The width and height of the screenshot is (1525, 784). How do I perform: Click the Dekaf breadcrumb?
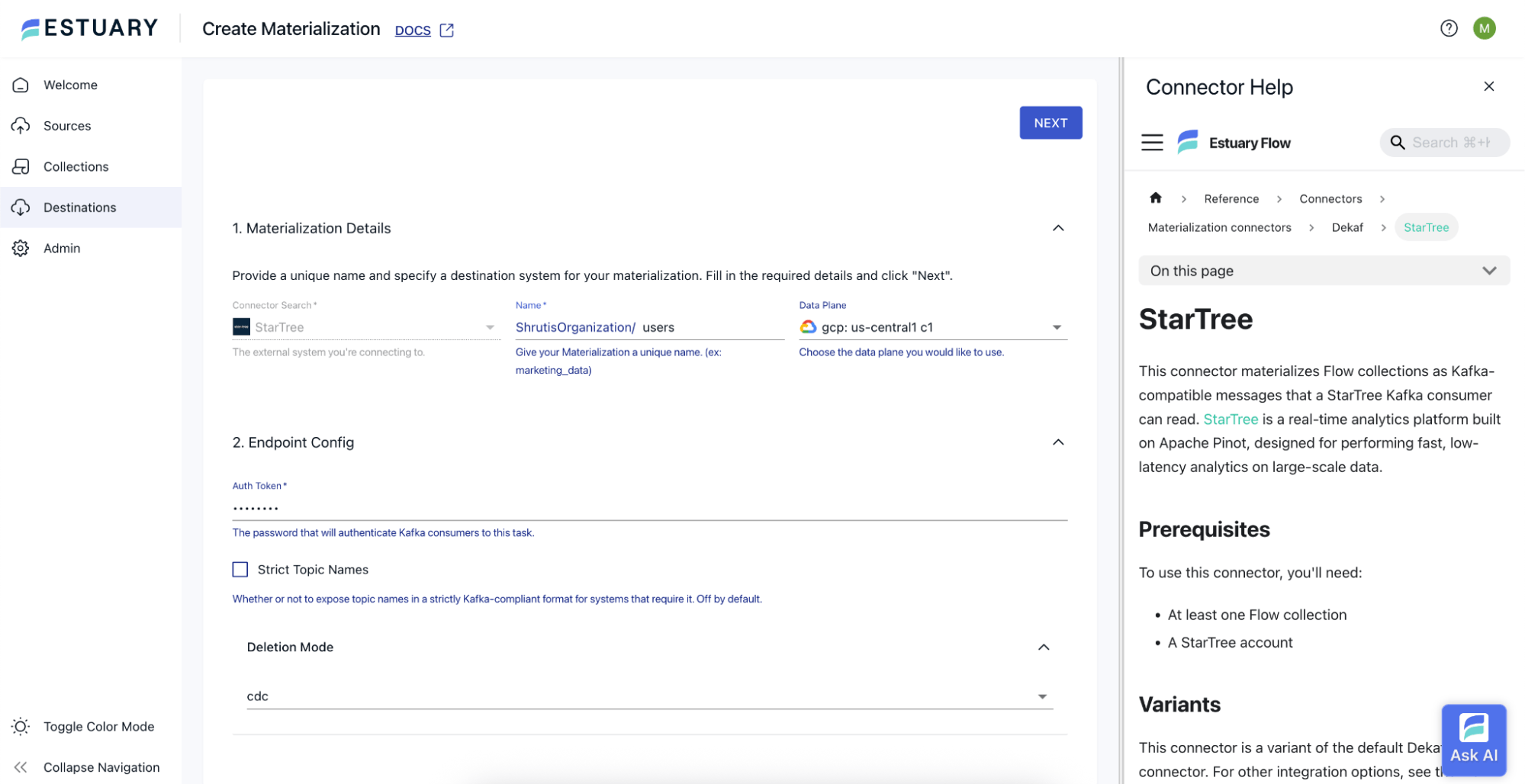point(1347,227)
